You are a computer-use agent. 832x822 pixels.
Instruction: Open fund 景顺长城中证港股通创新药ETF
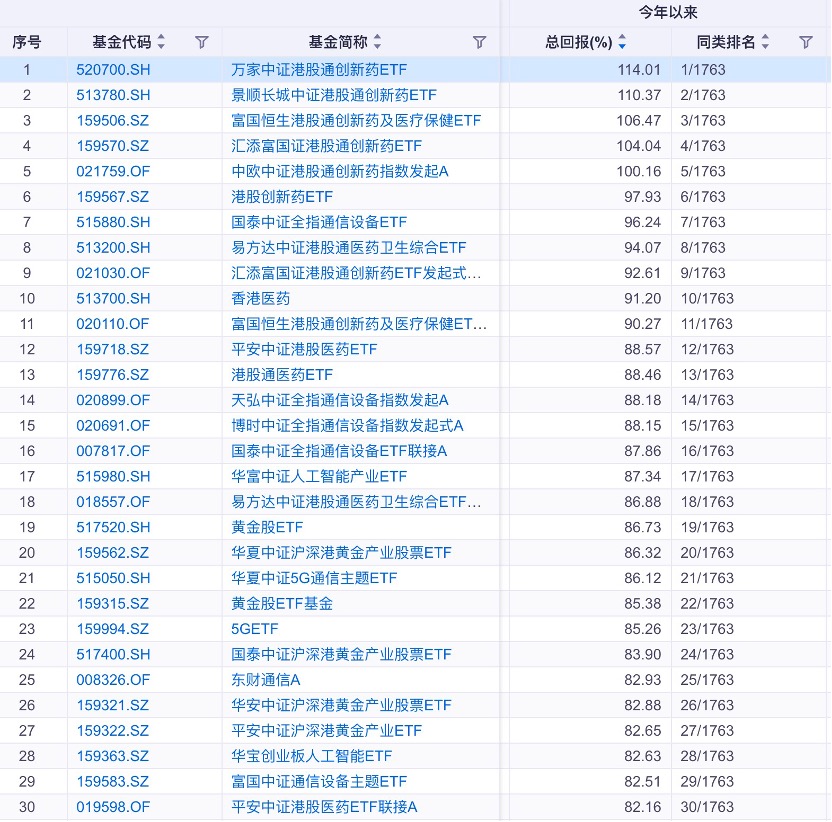click(x=334, y=95)
